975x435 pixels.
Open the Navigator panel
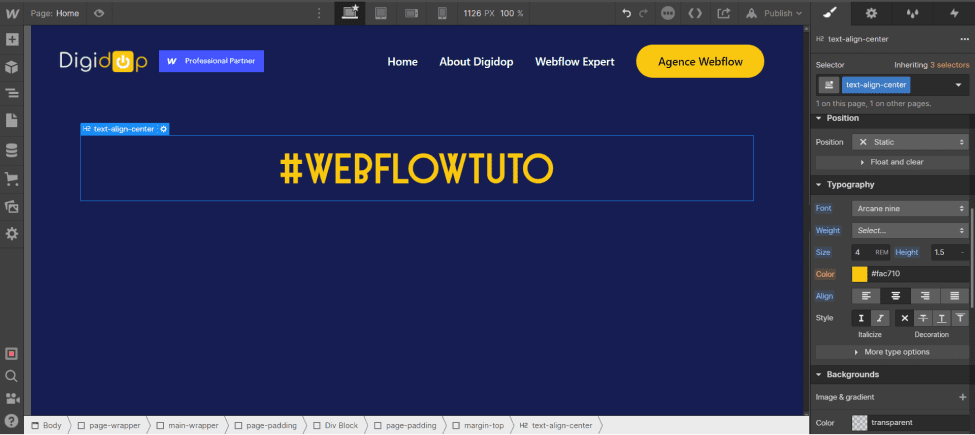click(12, 94)
